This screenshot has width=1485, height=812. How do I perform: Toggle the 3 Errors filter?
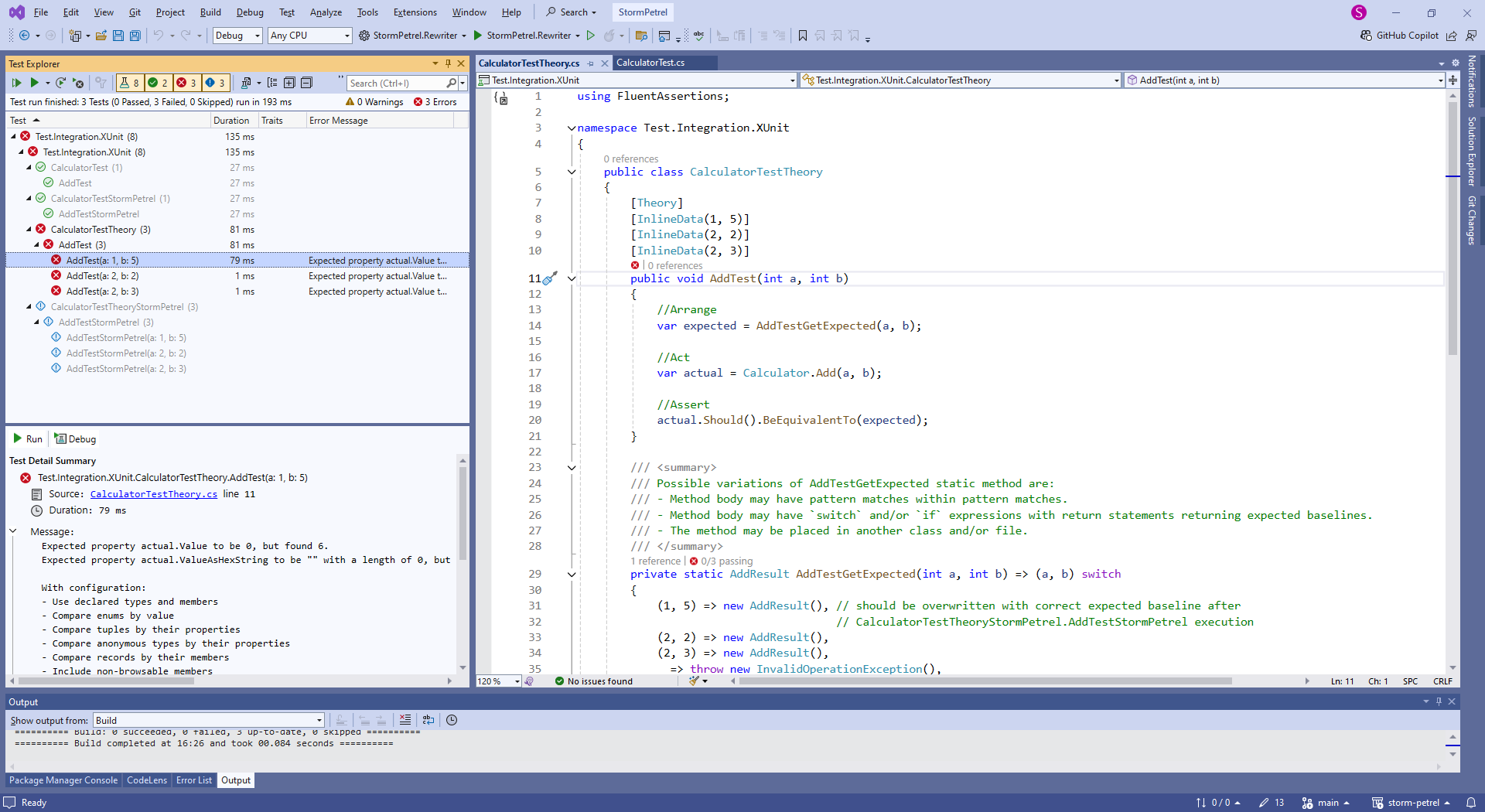[435, 102]
